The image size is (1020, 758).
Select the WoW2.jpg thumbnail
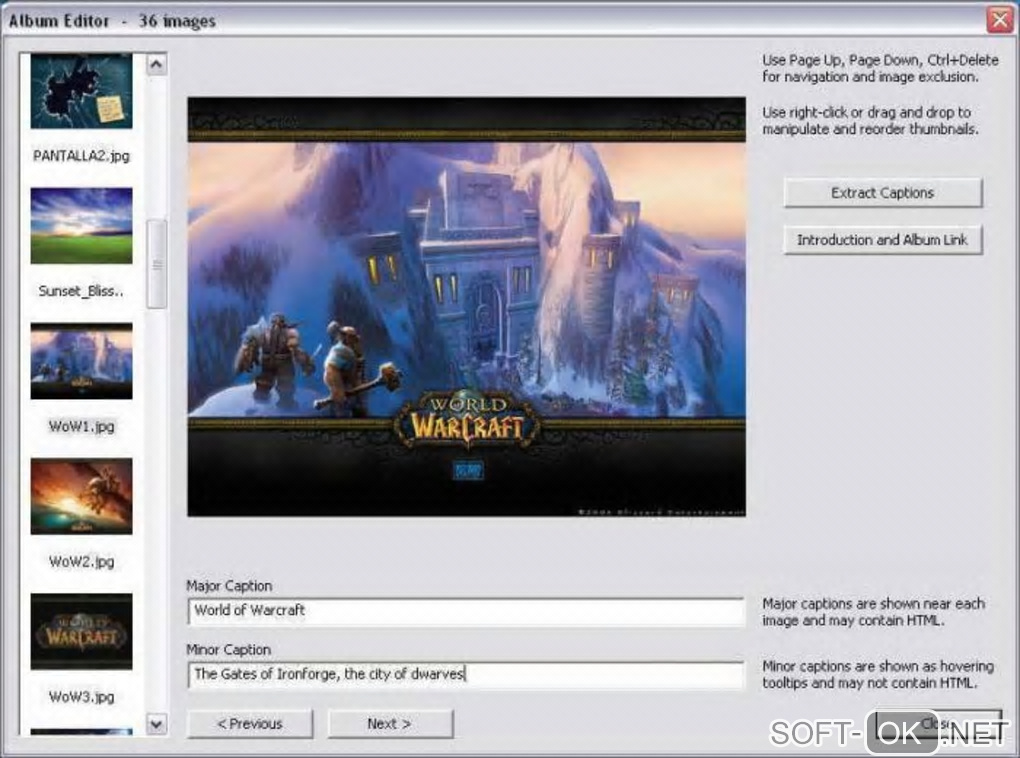click(x=81, y=496)
